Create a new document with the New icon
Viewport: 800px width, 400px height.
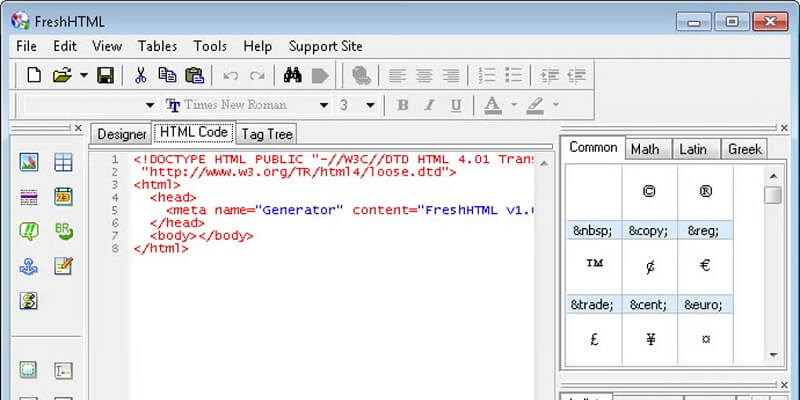tap(34, 76)
